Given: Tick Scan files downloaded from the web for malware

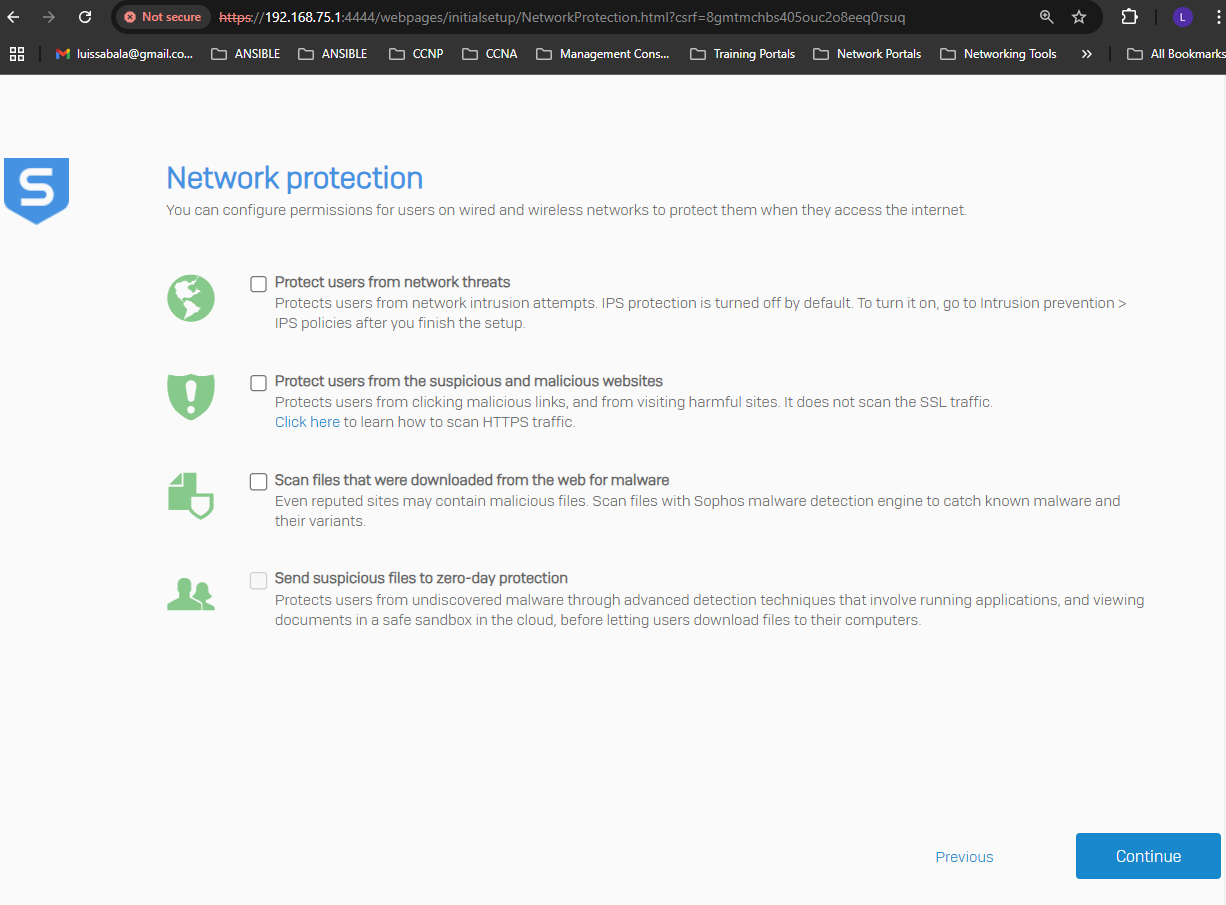Looking at the screenshot, I should (259, 482).
